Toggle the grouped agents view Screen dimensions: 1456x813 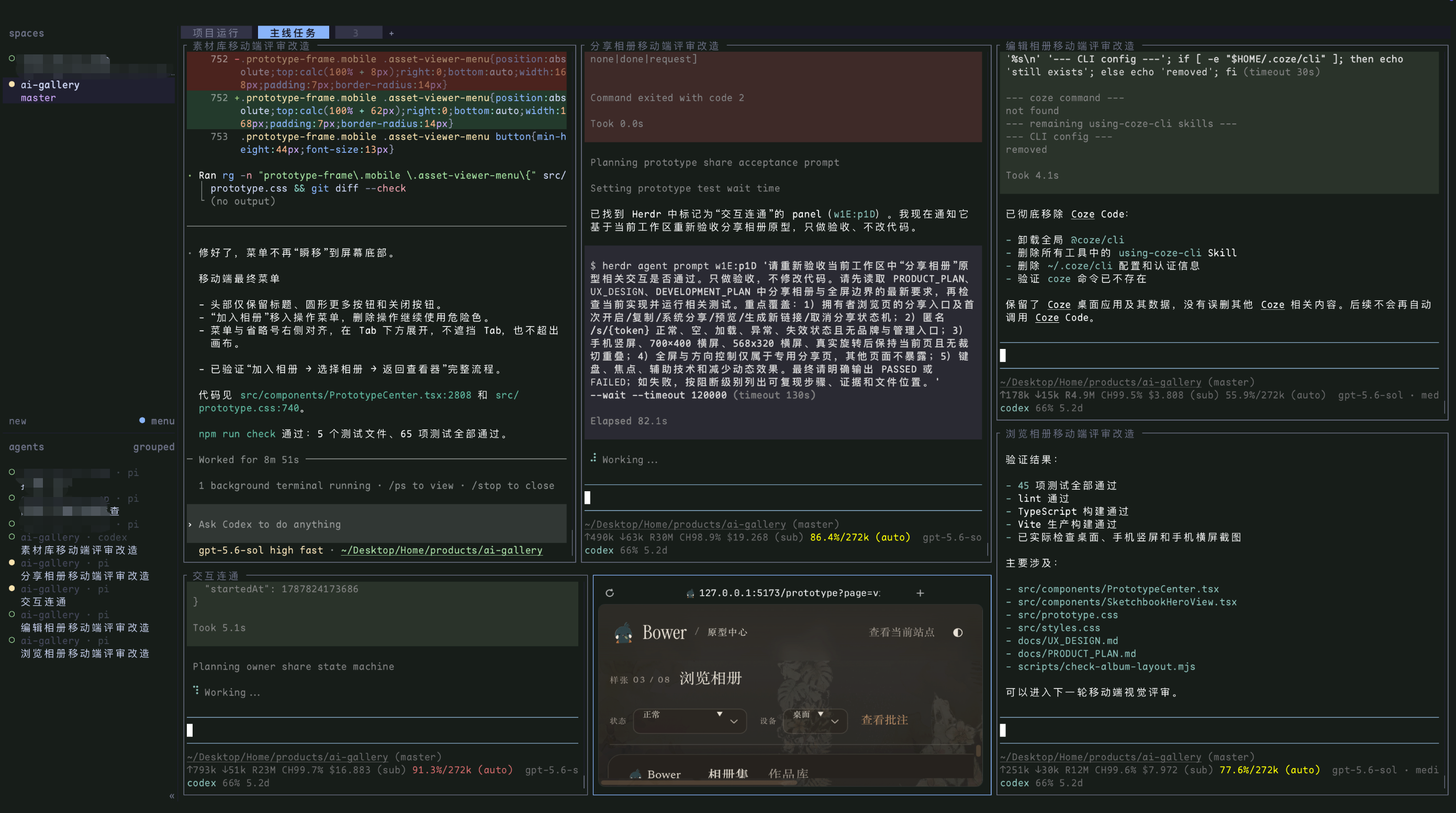click(x=154, y=447)
